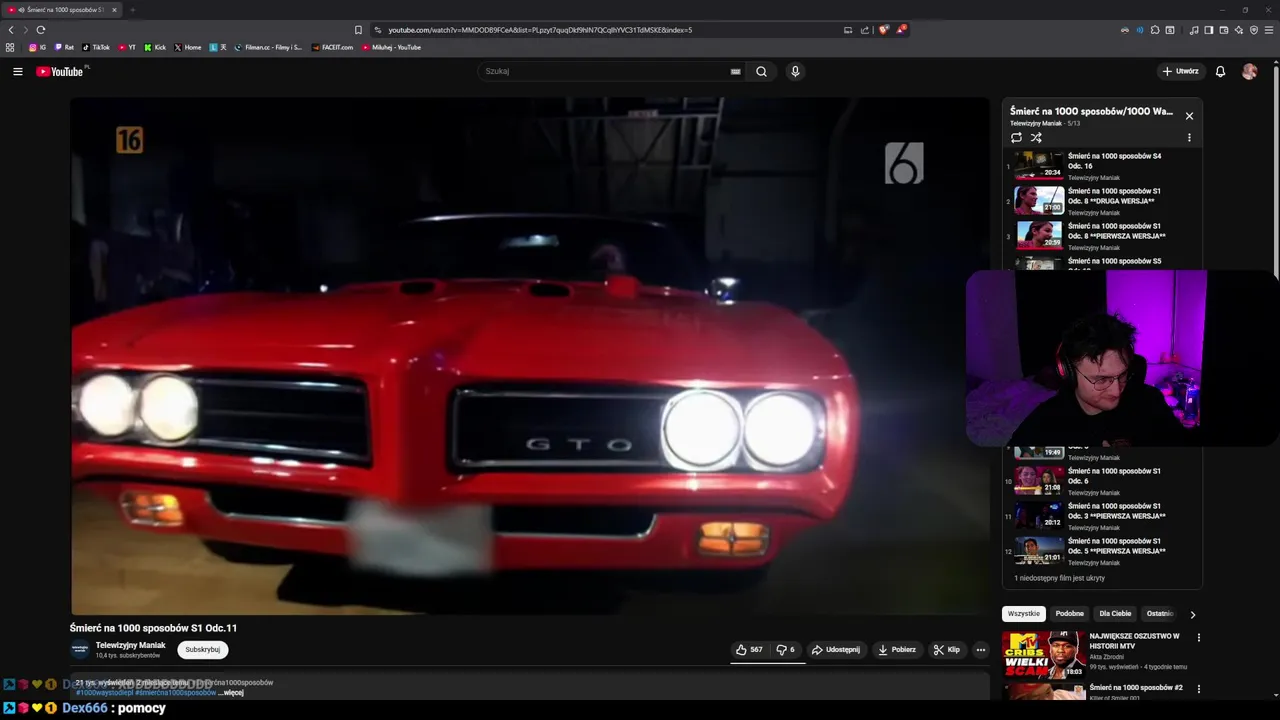Viewport: 1280px width, 720px height.
Task: Open the FACEIT.com bookmark
Action: pyautogui.click(x=332, y=47)
